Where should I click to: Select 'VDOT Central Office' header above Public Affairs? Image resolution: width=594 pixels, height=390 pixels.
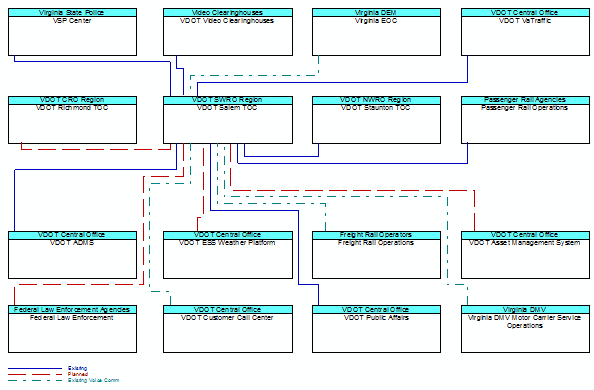tap(376, 310)
